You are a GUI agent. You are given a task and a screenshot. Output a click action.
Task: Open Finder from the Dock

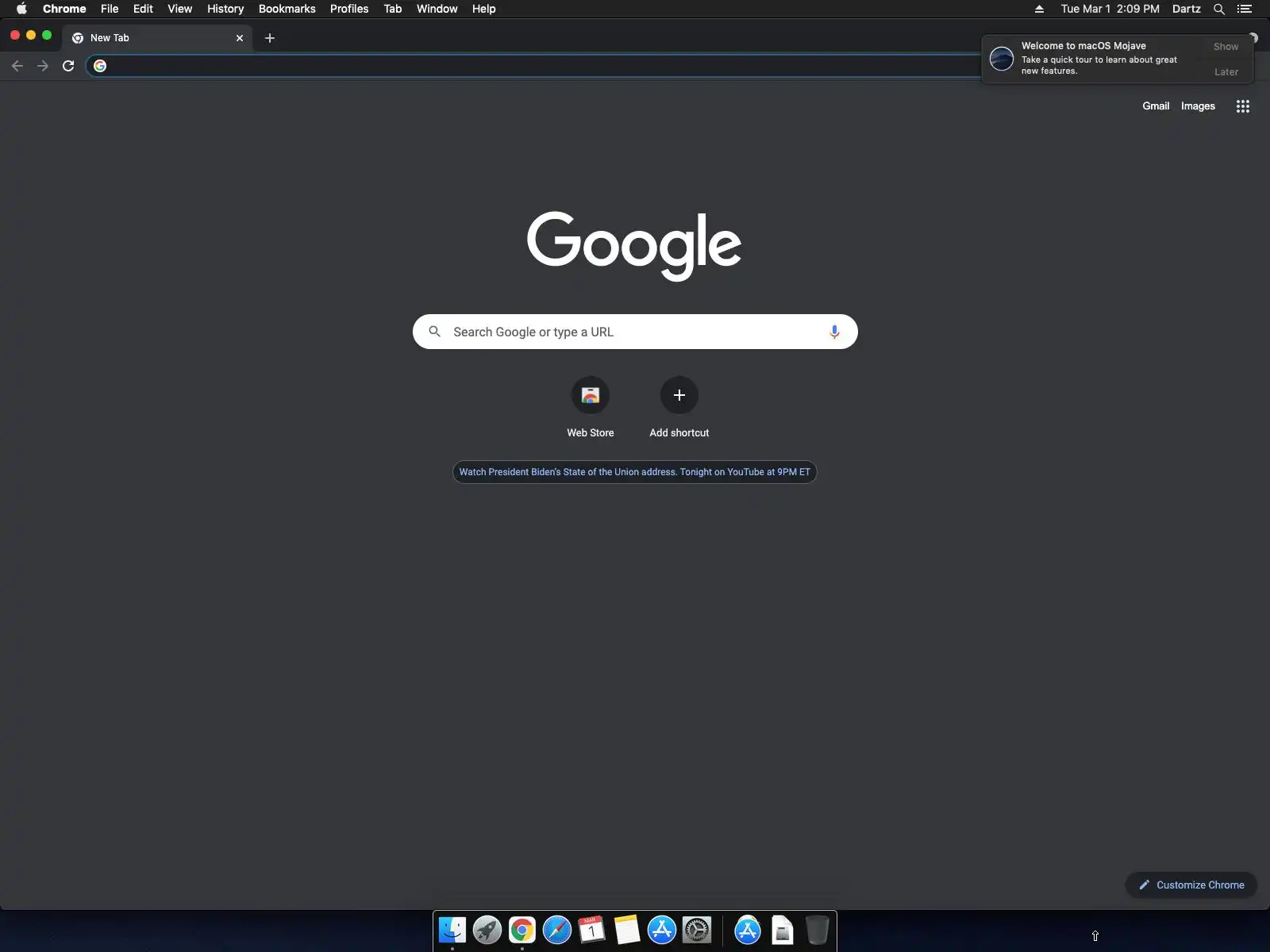point(452,930)
